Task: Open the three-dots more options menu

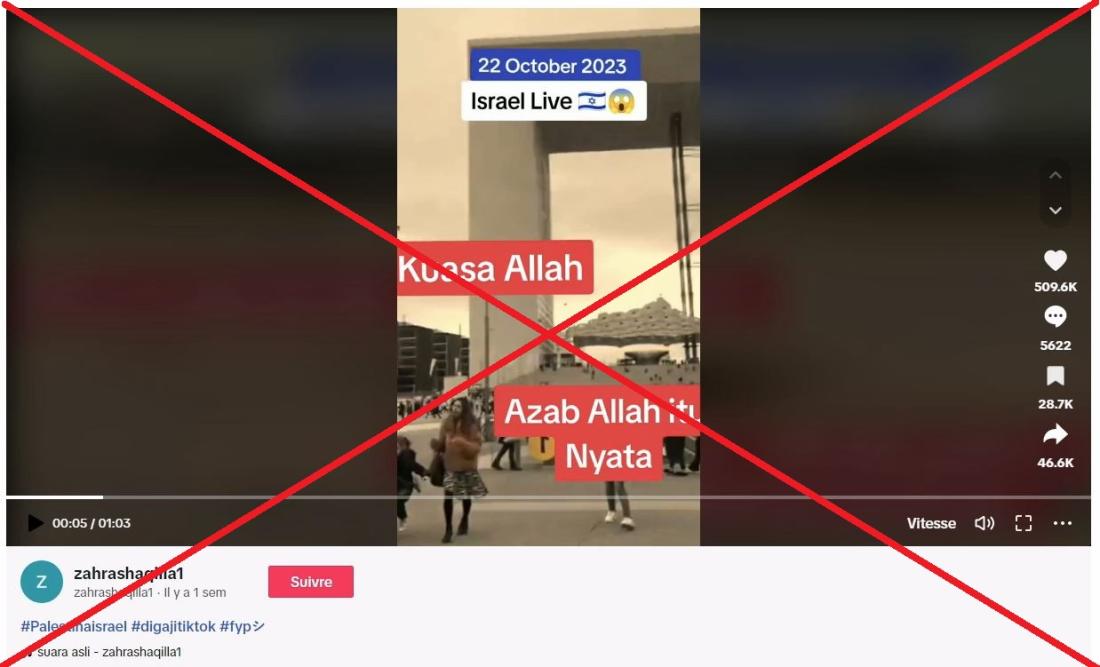Action: click(x=1062, y=523)
